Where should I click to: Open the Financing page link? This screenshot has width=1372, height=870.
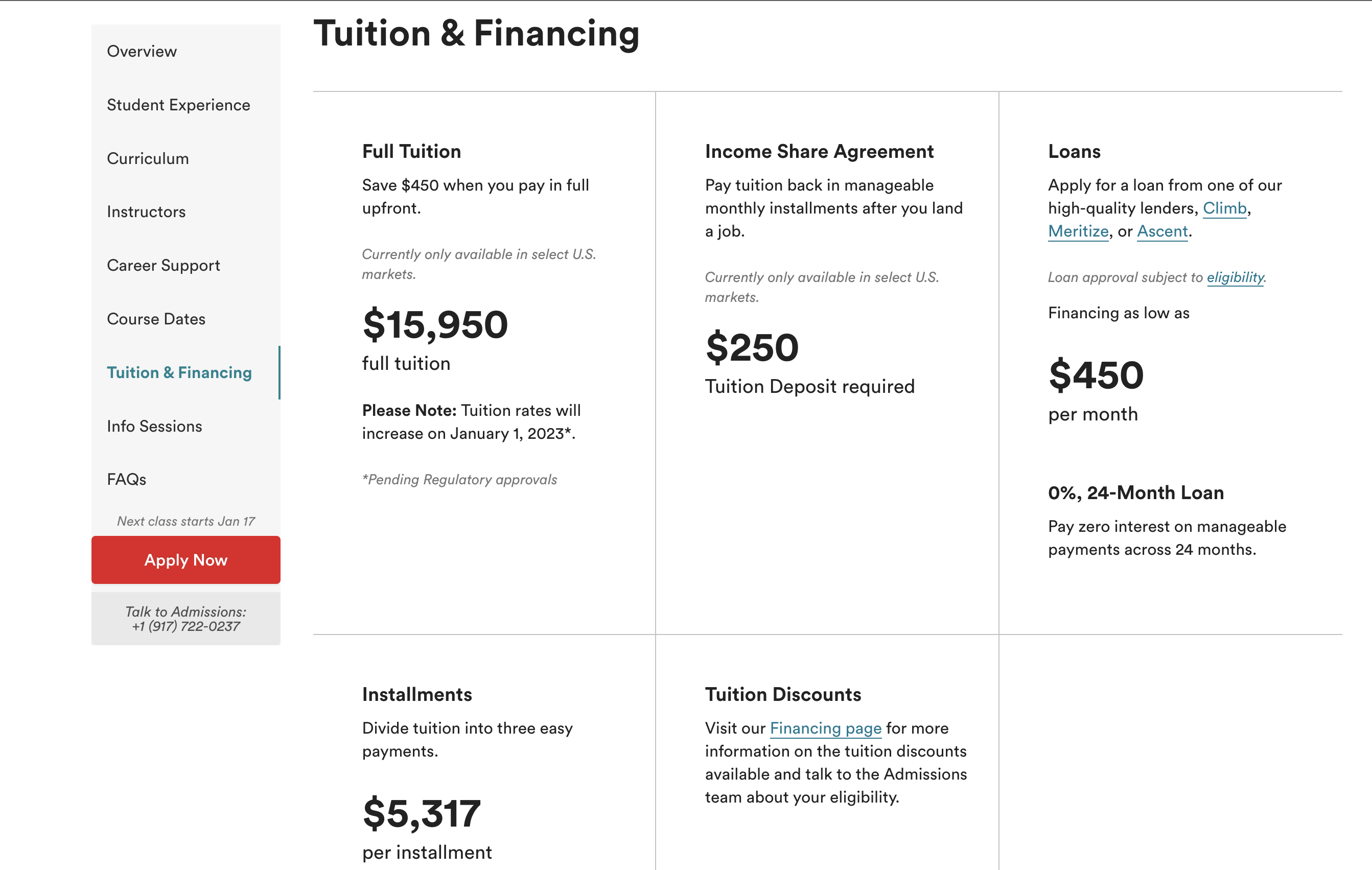click(825, 728)
